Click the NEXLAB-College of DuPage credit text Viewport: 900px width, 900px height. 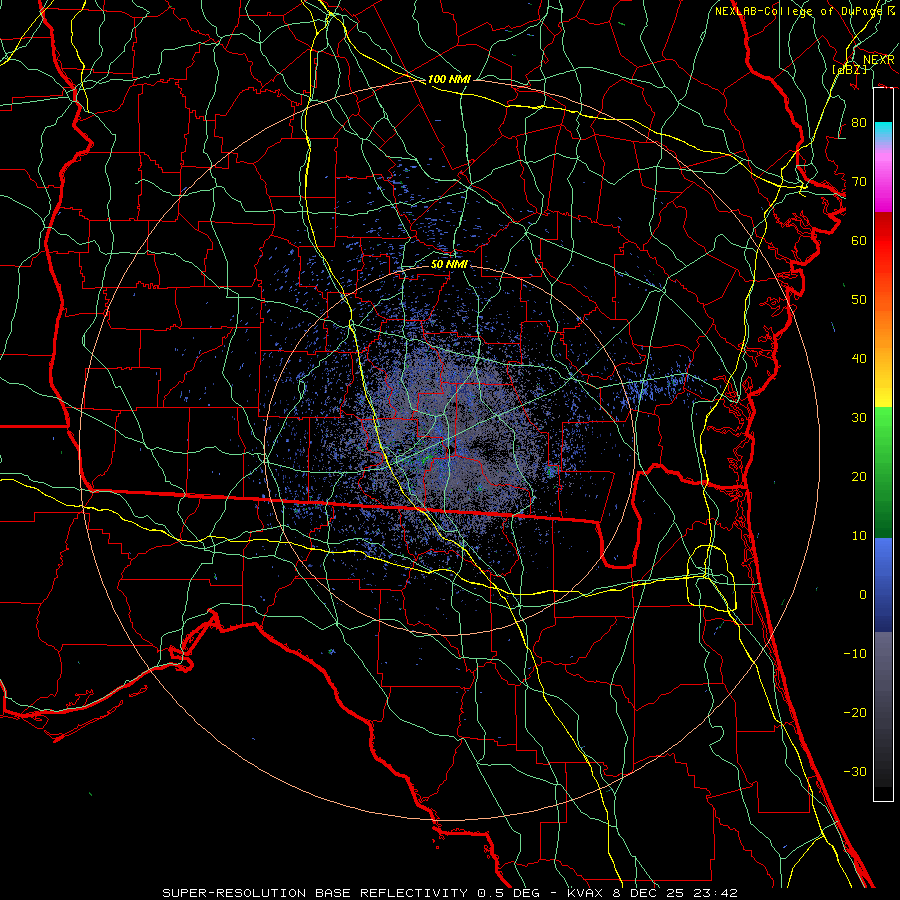(804, 11)
